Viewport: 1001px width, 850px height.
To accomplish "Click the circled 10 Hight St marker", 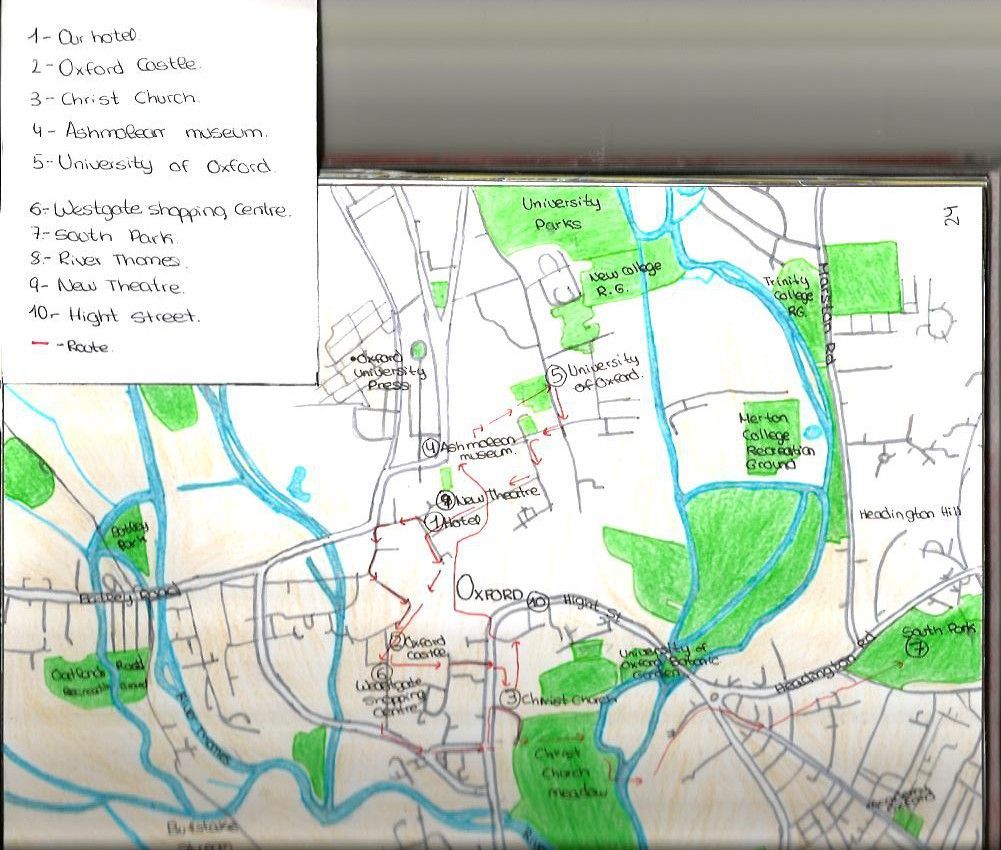I will coord(538,602).
